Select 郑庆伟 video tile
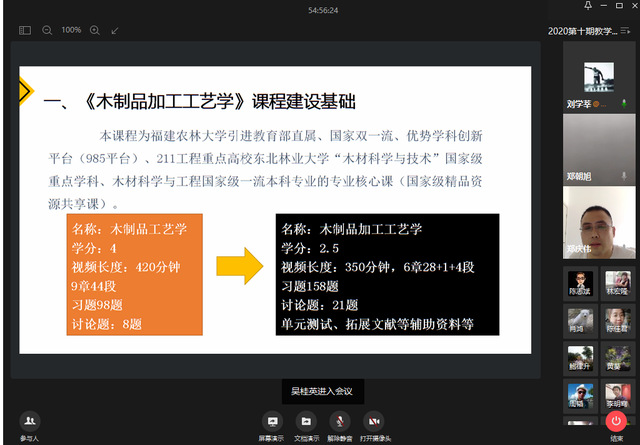Screen dimensions: 640x445 (x=599, y=222)
